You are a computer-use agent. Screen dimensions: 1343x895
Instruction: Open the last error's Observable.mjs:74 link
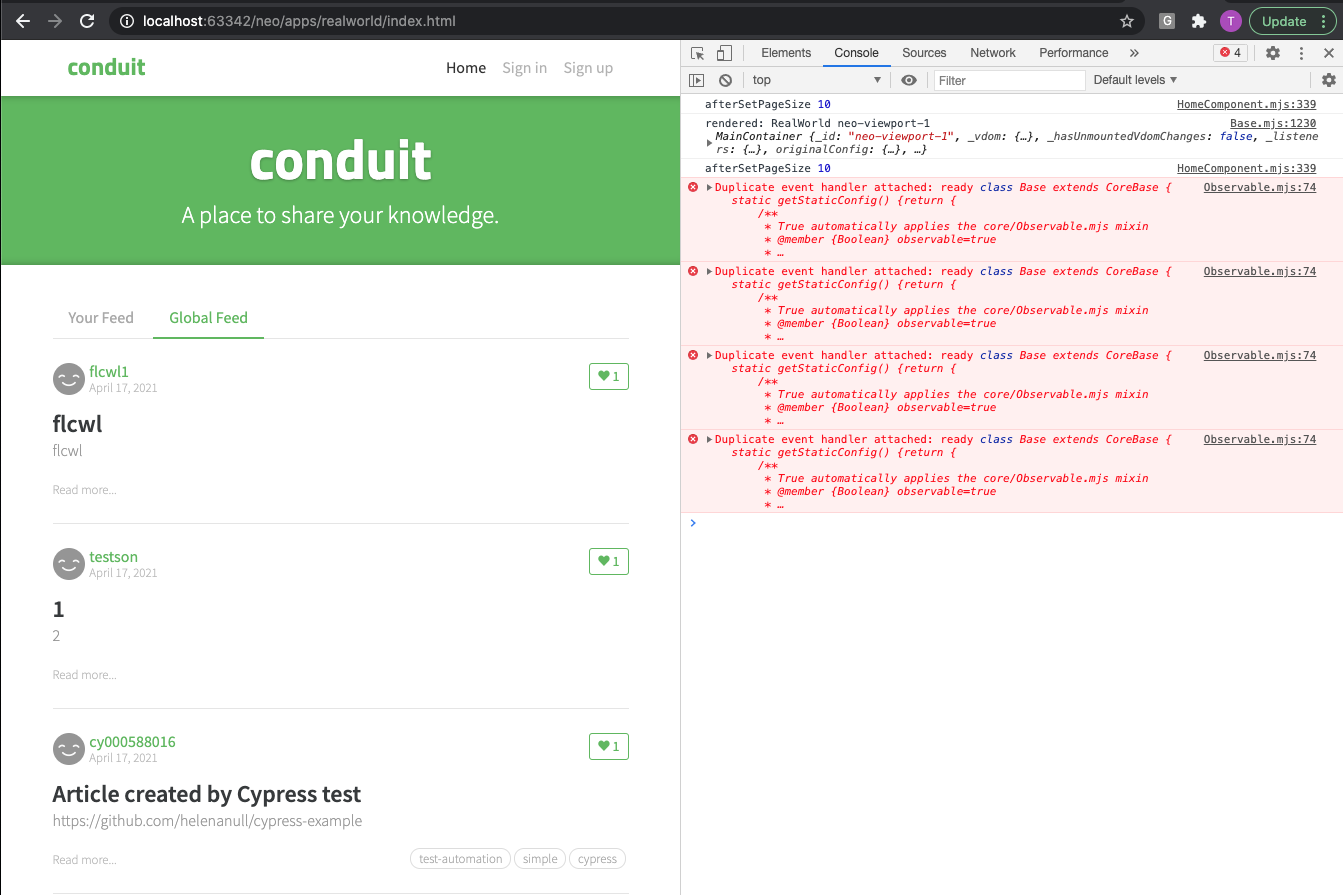[x=1260, y=439]
